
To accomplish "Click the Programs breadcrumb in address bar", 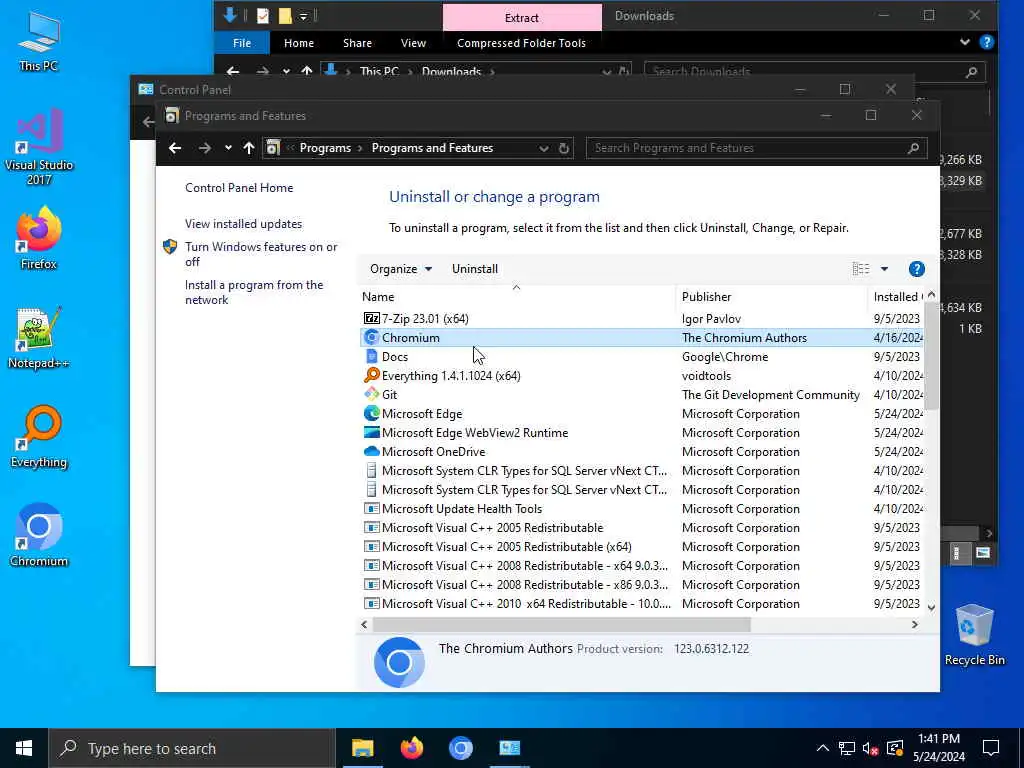I will pyautogui.click(x=325, y=148).
